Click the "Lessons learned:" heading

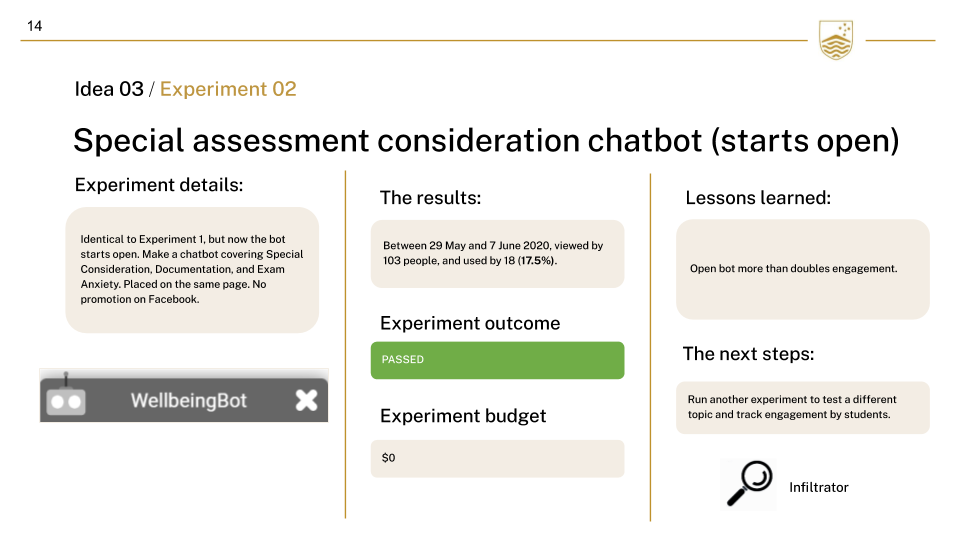point(758,198)
